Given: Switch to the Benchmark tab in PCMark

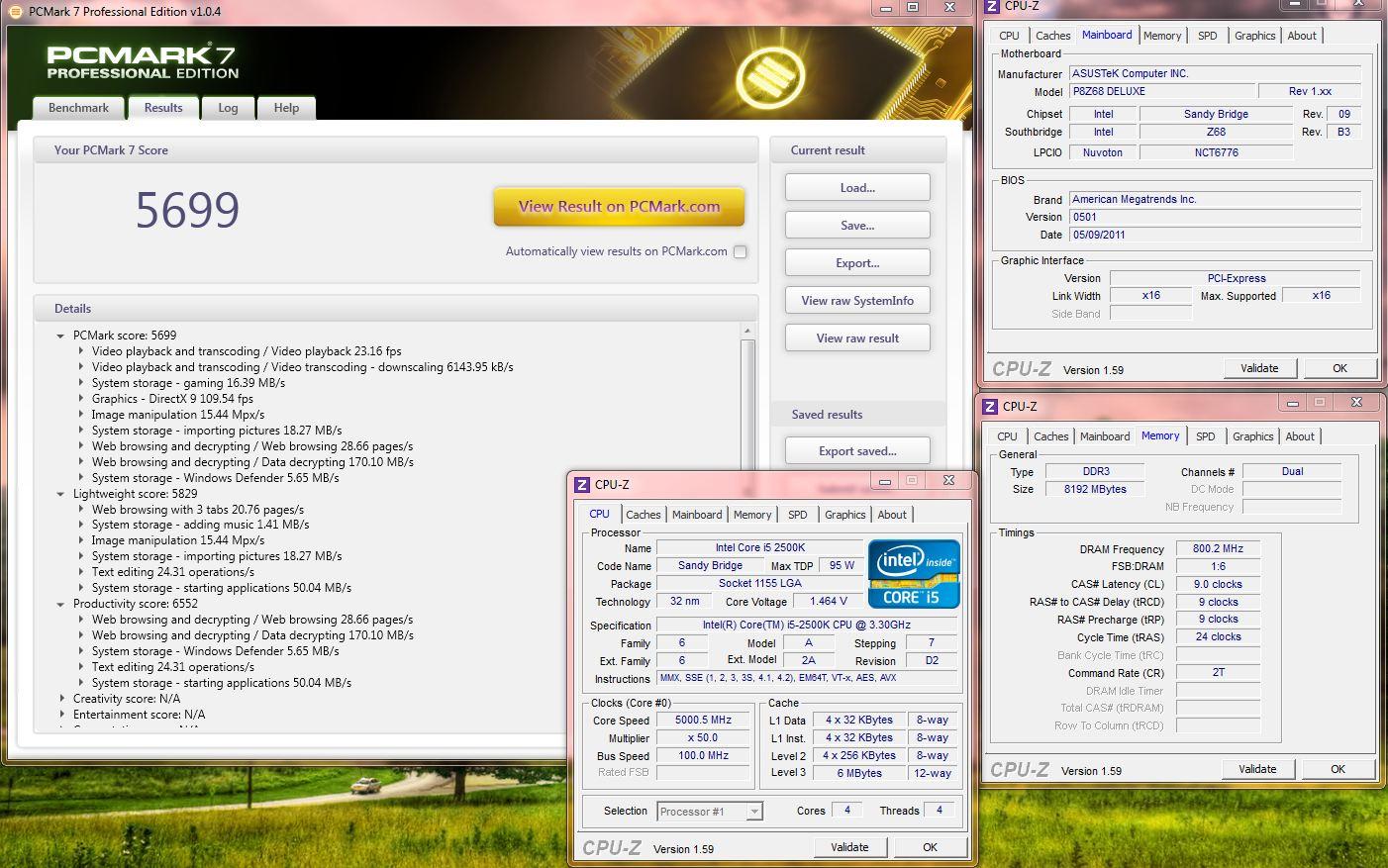Looking at the screenshot, I should 79,108.
